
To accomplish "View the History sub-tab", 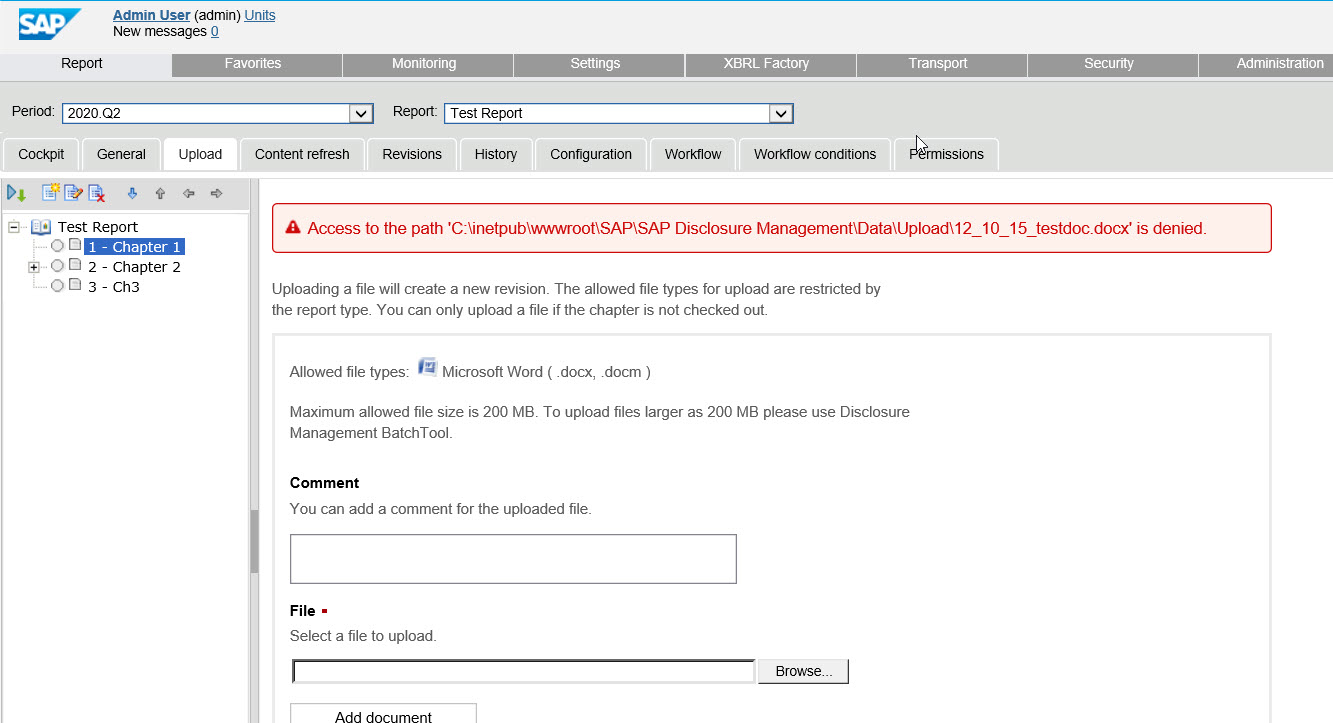I will 496,154.
